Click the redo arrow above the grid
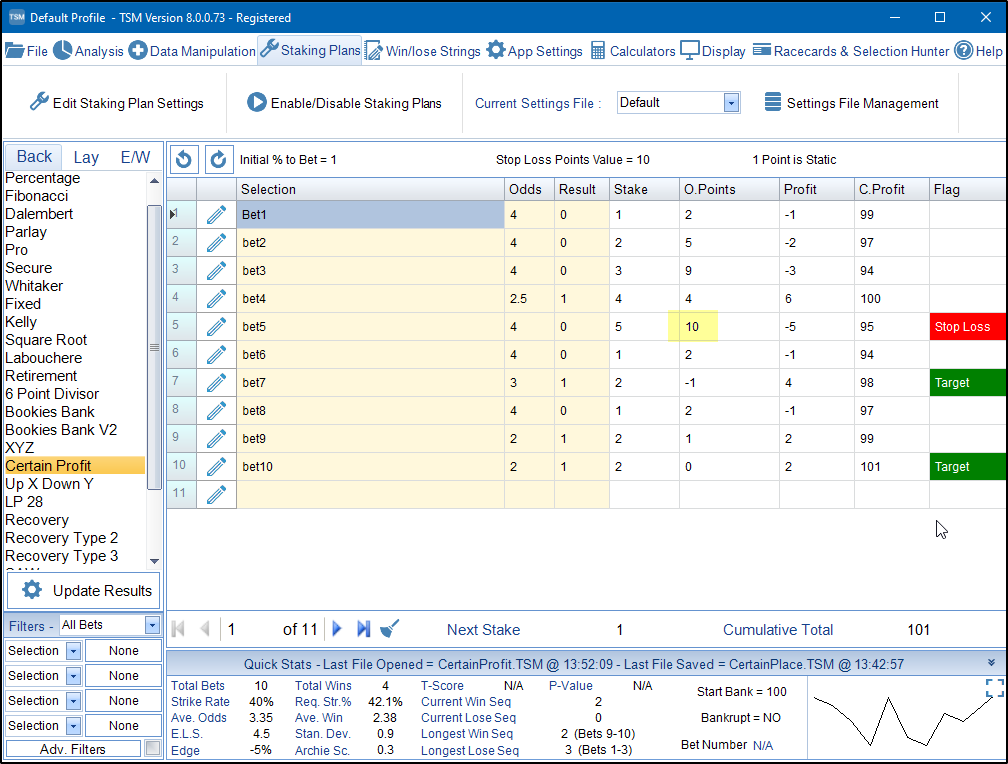The height and width of the screenshot is (764, 1008). (x=218, y=159)
